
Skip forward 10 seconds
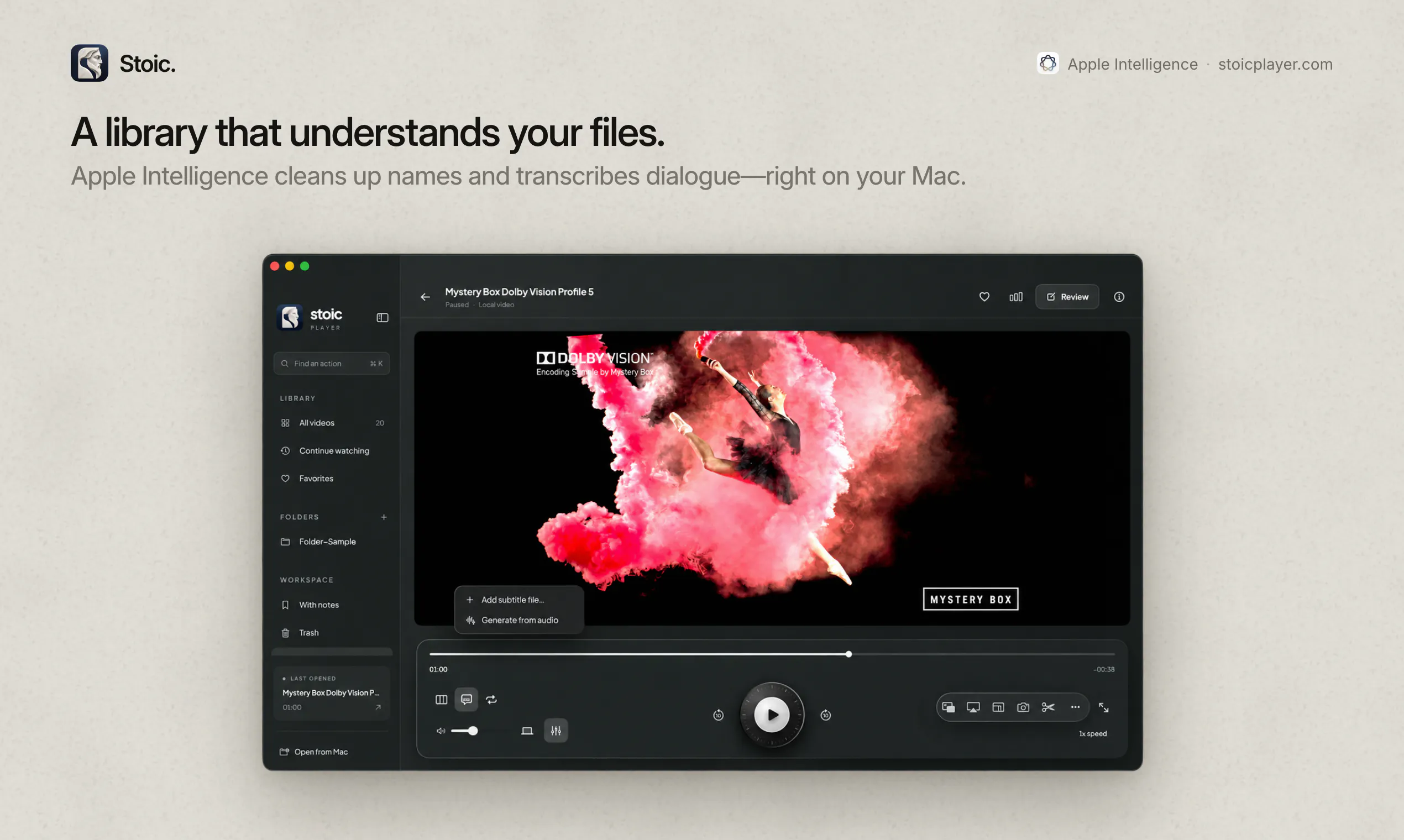click(826, 715)
